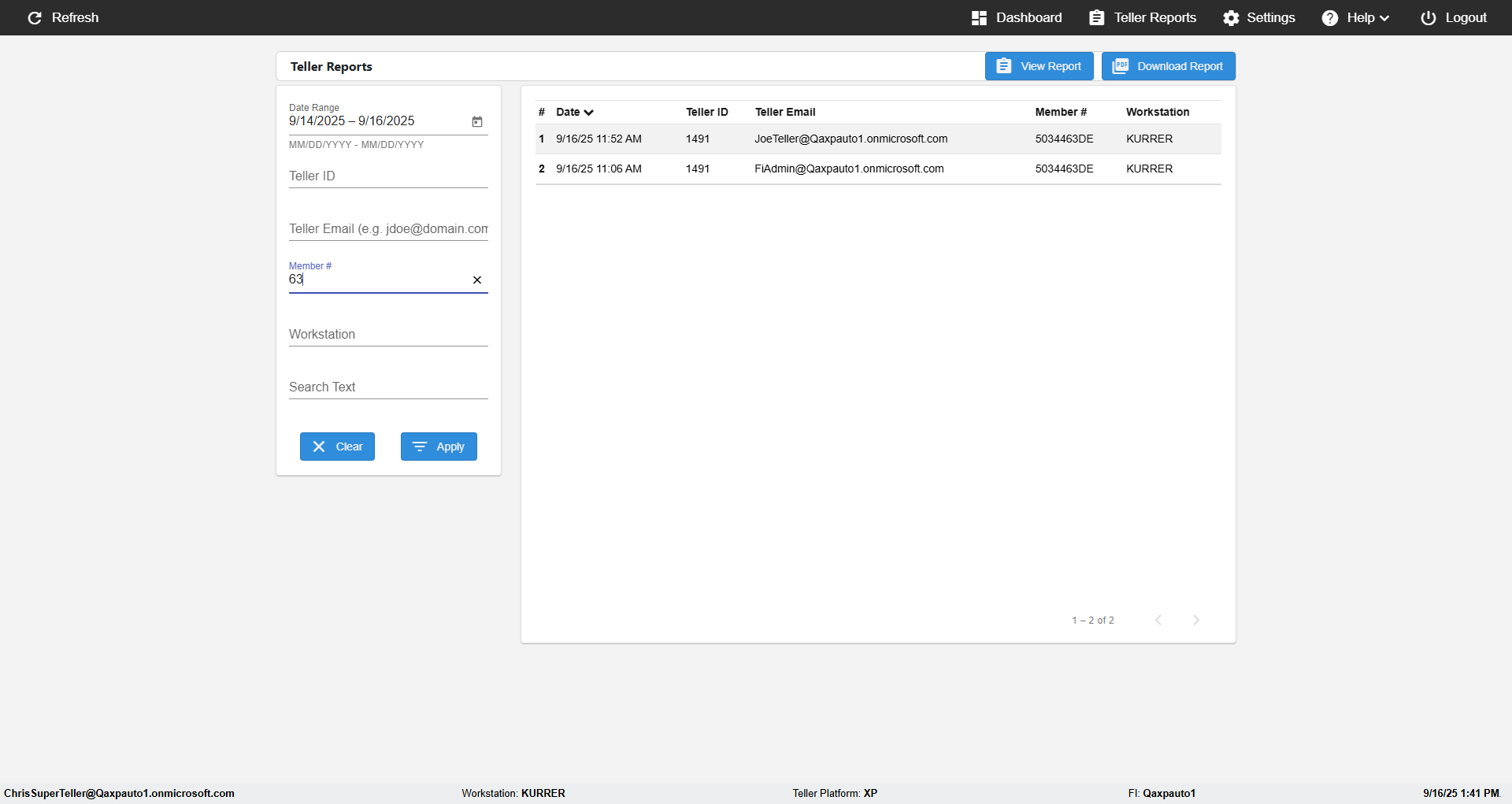
Task: Click the 9/16/25 11:52 AM date cell
Action: coord(598,139)
